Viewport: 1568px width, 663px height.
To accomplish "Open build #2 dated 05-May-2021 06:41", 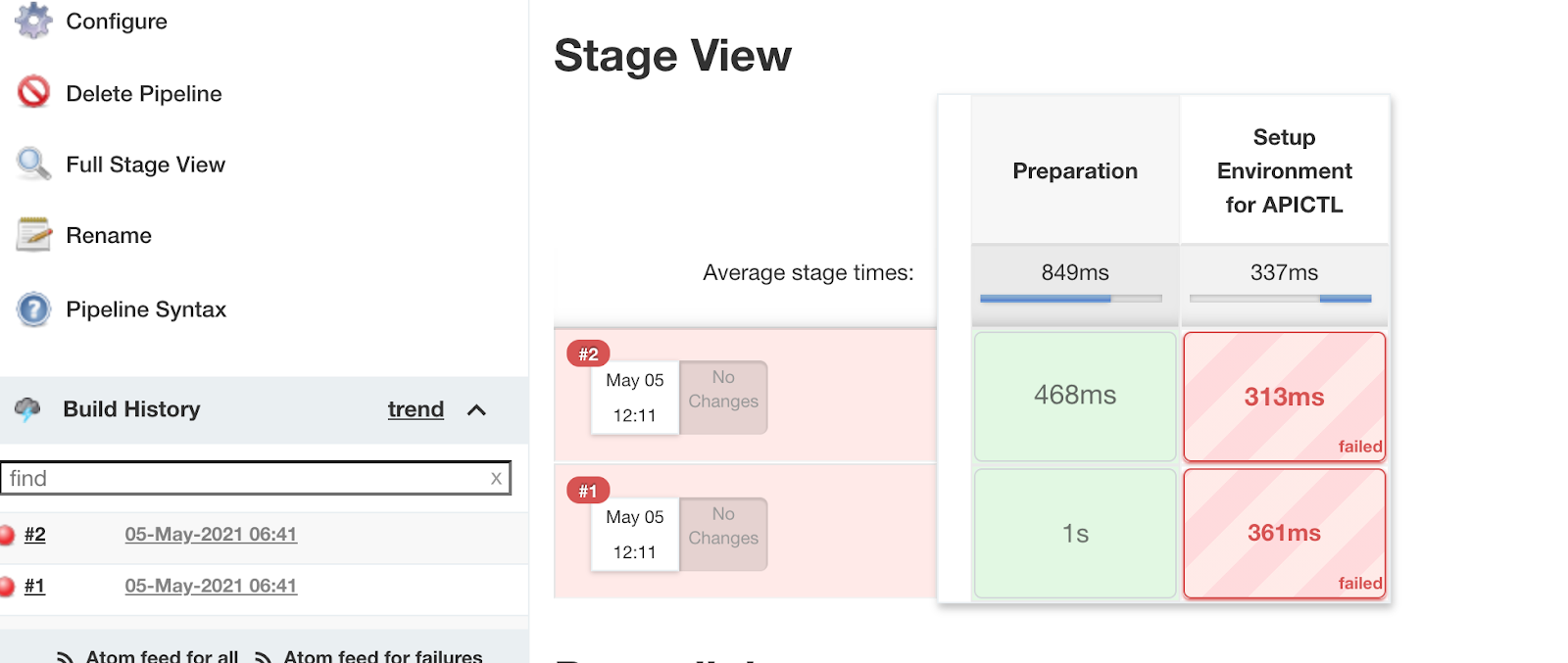I will click(x=211, y=535).
